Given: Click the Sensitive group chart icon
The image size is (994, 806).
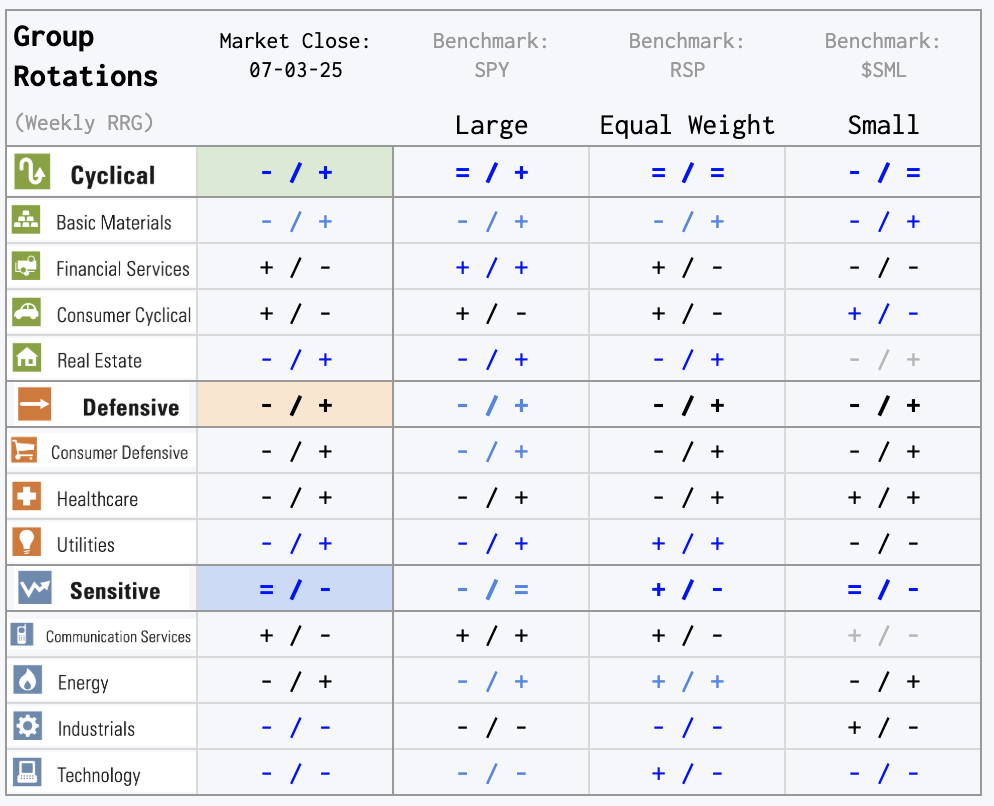Looking at the screenshot, I should (35, 587).
